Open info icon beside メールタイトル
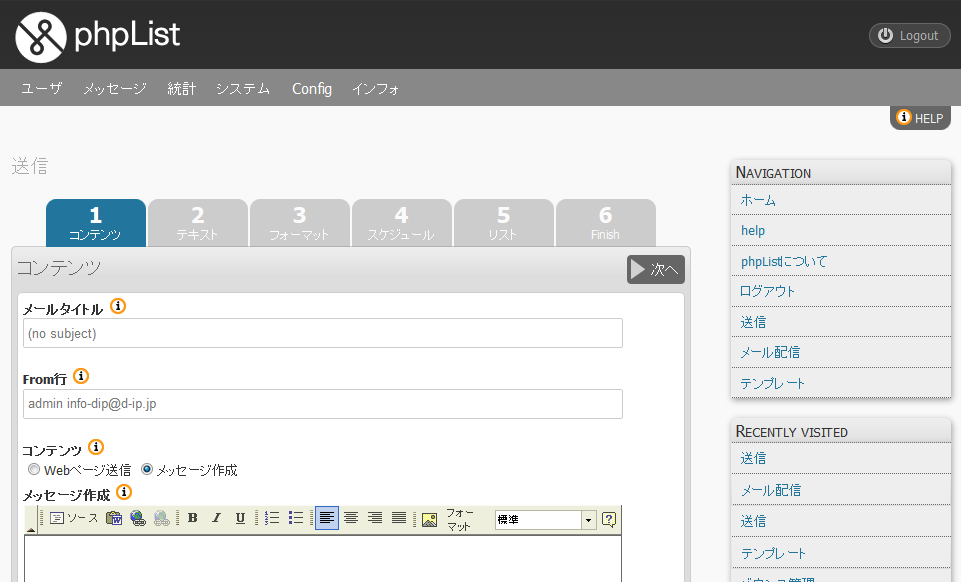Viewport: 961px width, 582px height. (x=118, y=307)
